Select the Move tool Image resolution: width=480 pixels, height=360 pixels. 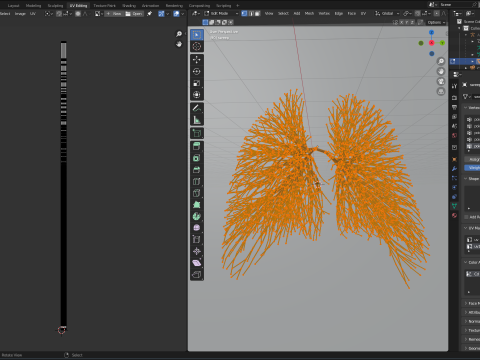click(197, 60)
